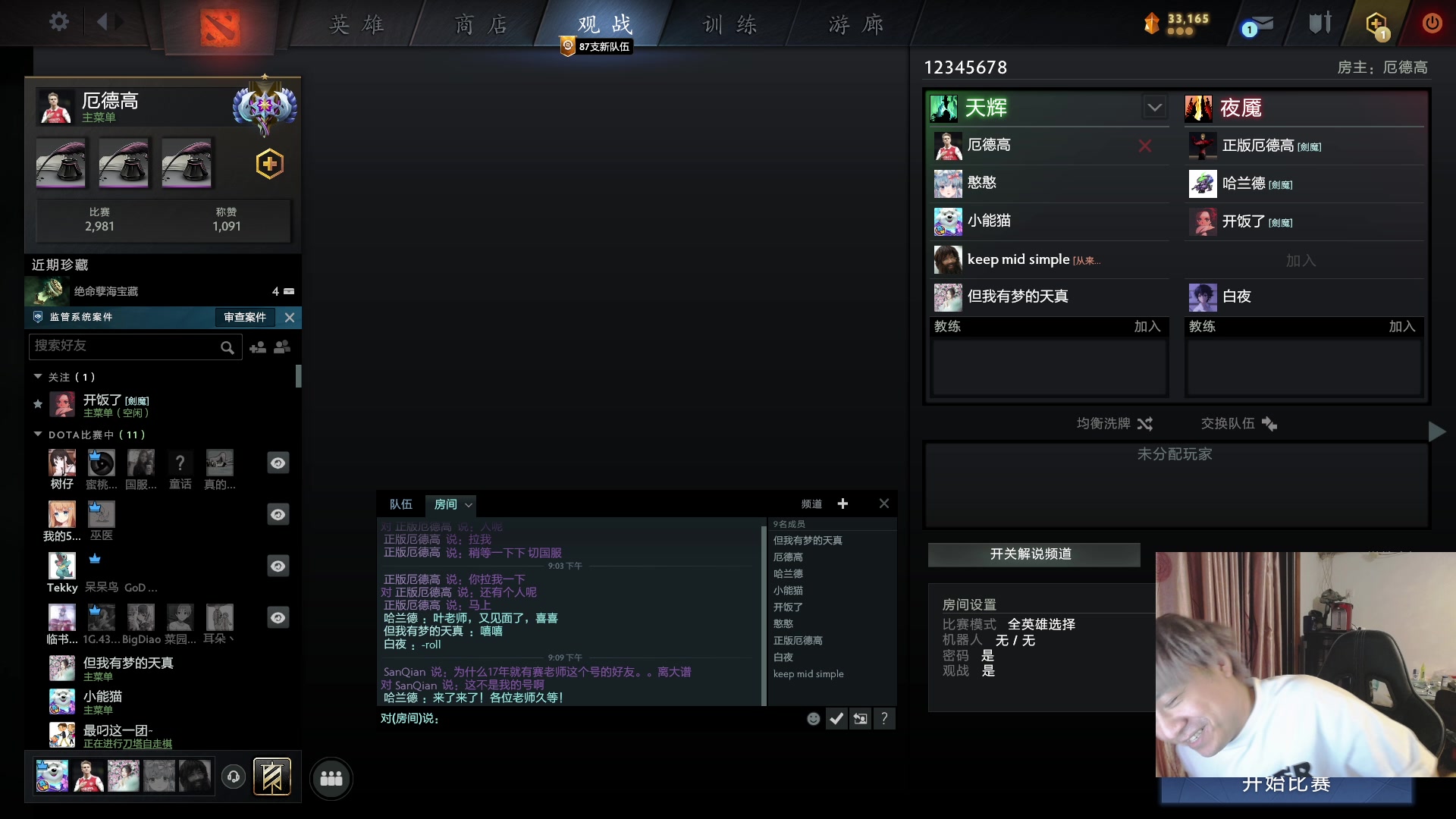The height and width of the screenshot is (819, 1456).
Task: Click the question mark help icon
Action: [x=884, y=718]
